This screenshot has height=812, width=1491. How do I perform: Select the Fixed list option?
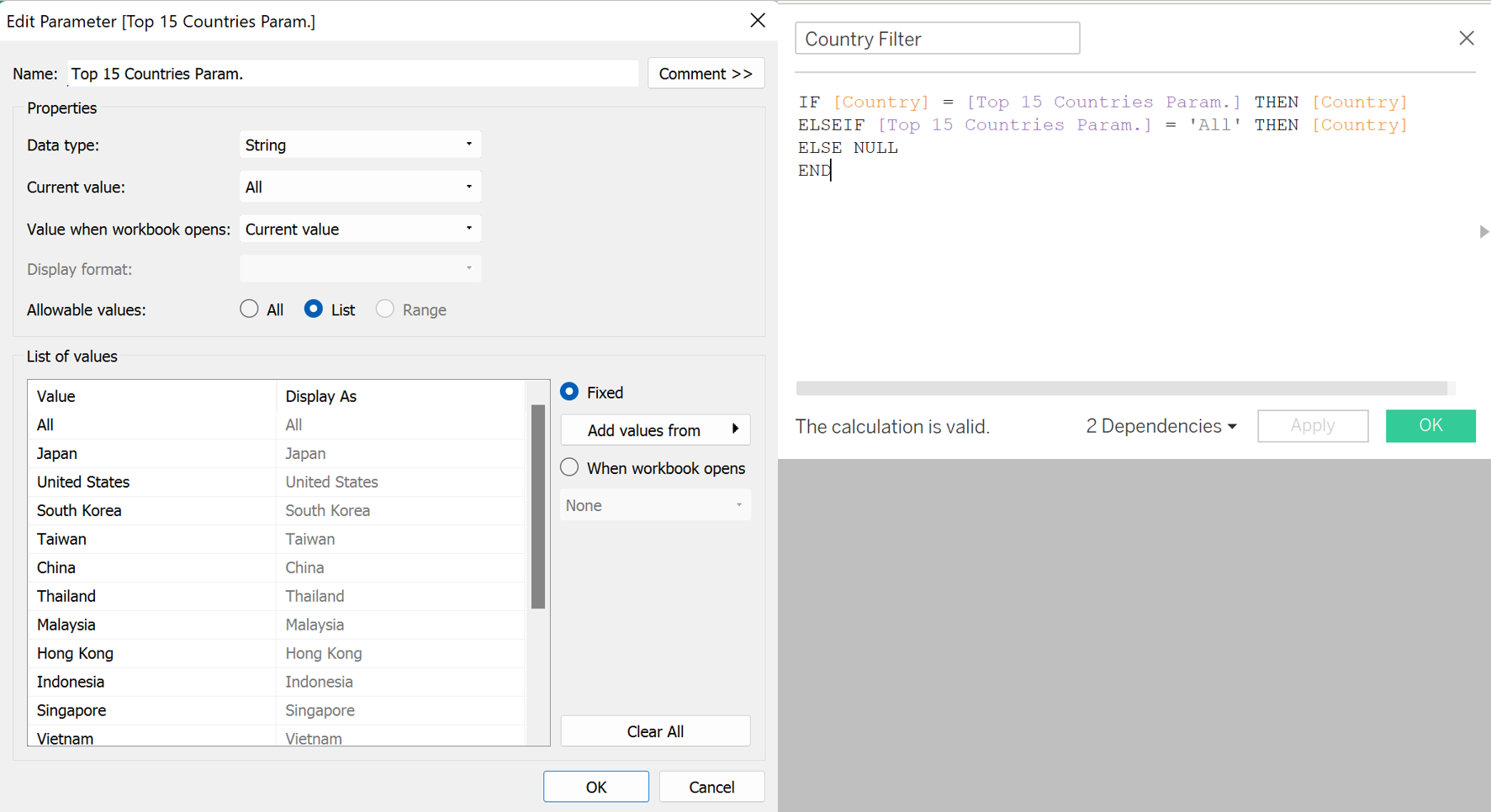point(570,392)
